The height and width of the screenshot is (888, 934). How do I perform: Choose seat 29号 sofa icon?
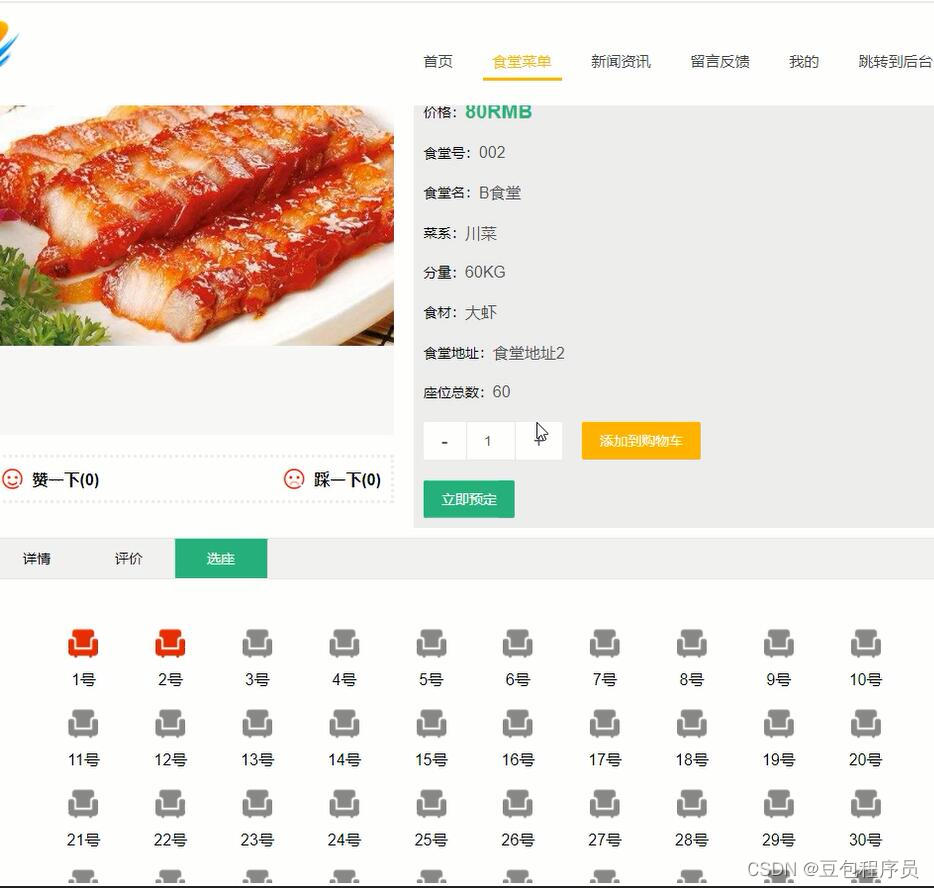(779, 803)
